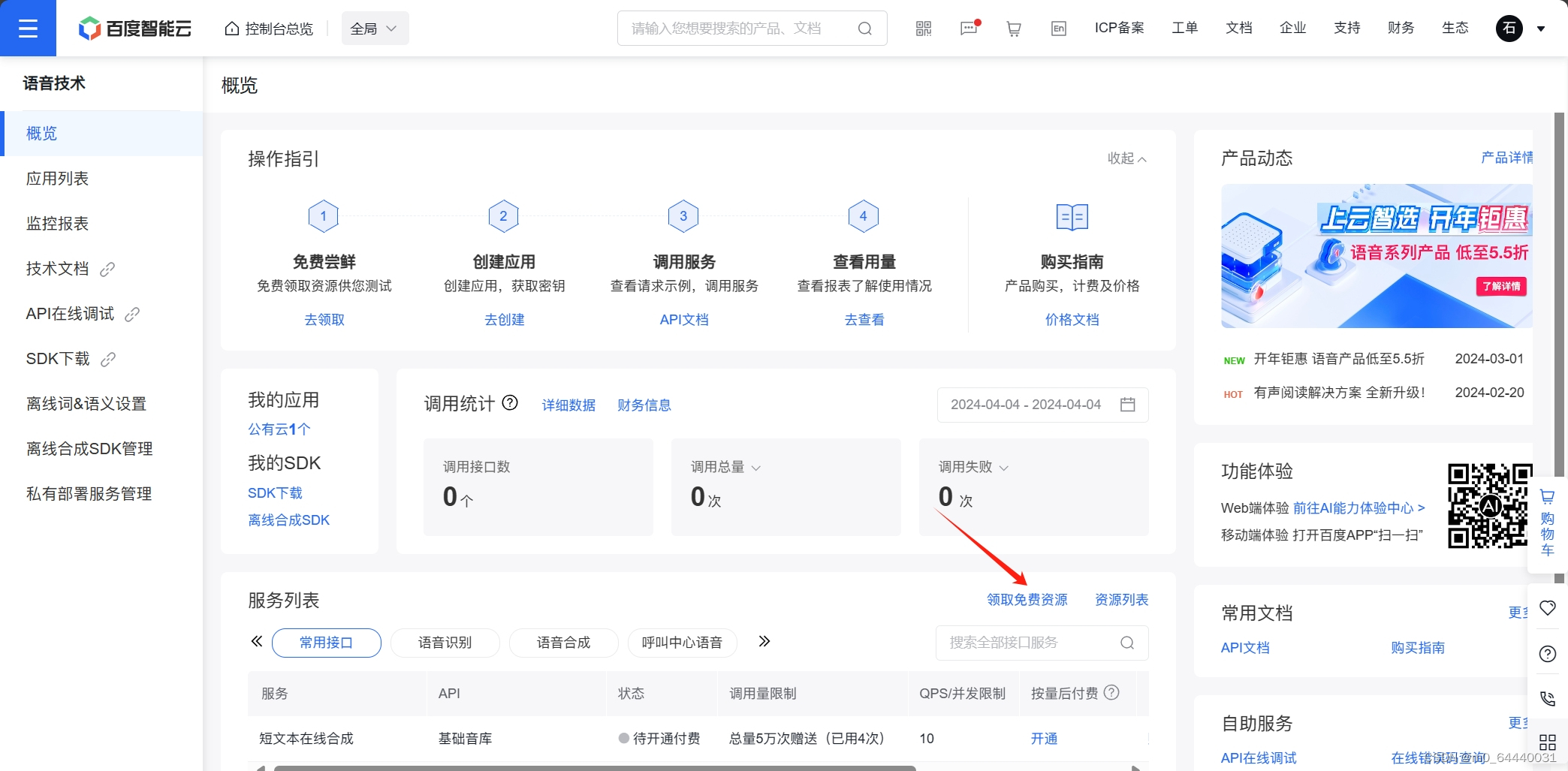Image resolution: width=1568 pixels, height=771 pixels.
Task: Open SDK下载 in the sidebar
Action: [101, 359]
